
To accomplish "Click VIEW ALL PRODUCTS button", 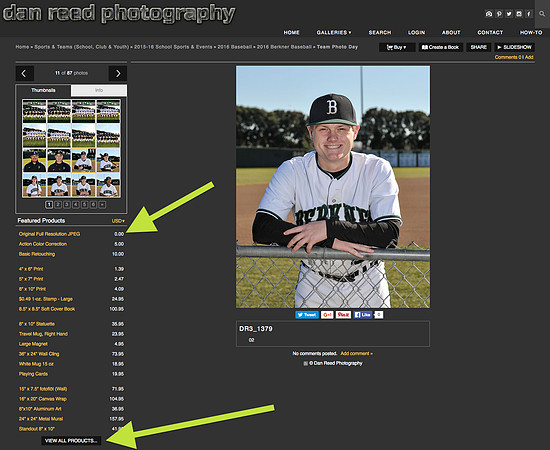I will click(x=71, y=441).
